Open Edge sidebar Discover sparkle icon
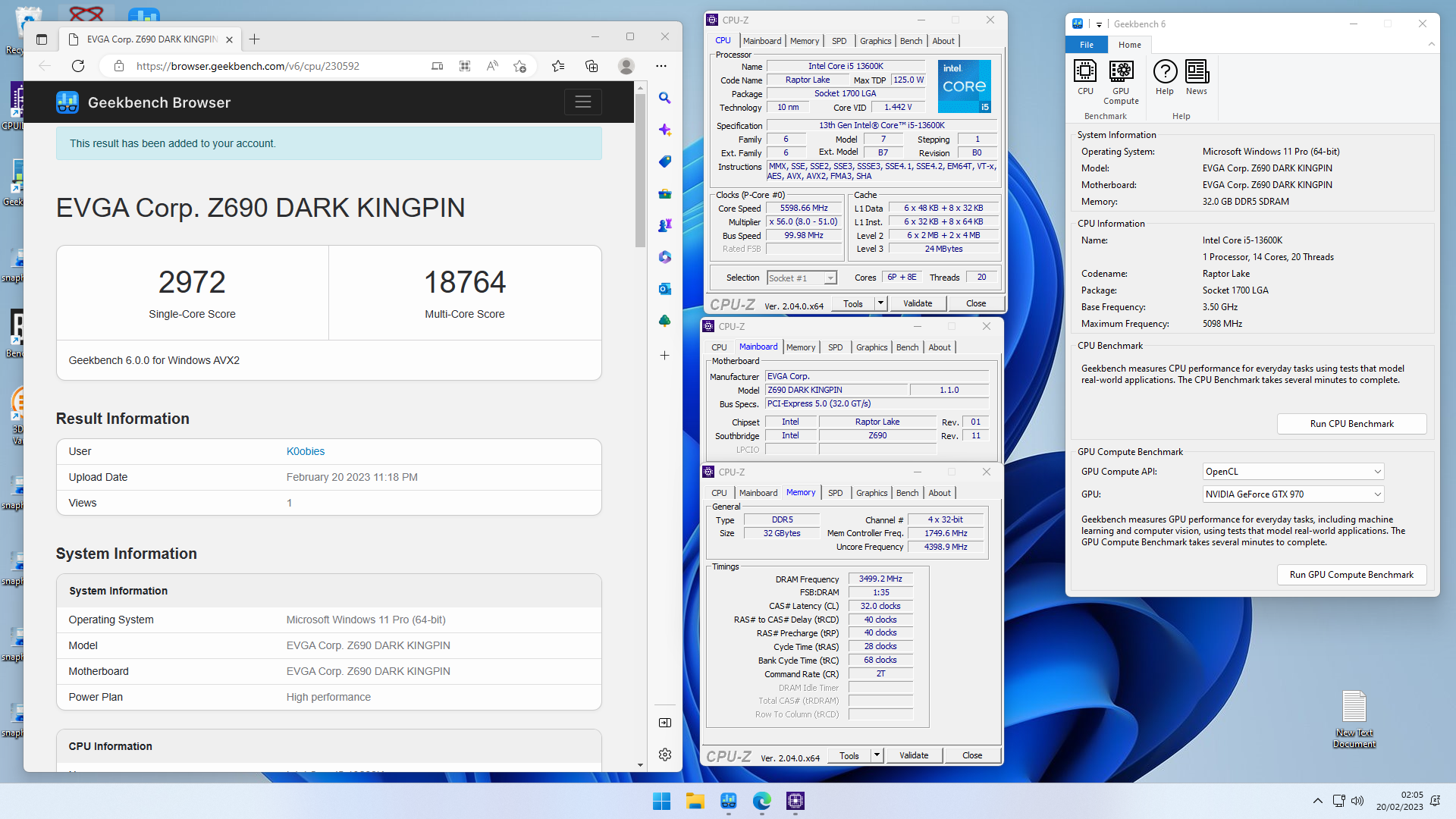This screenshot has height=819, width=1456. coord(664,130)
